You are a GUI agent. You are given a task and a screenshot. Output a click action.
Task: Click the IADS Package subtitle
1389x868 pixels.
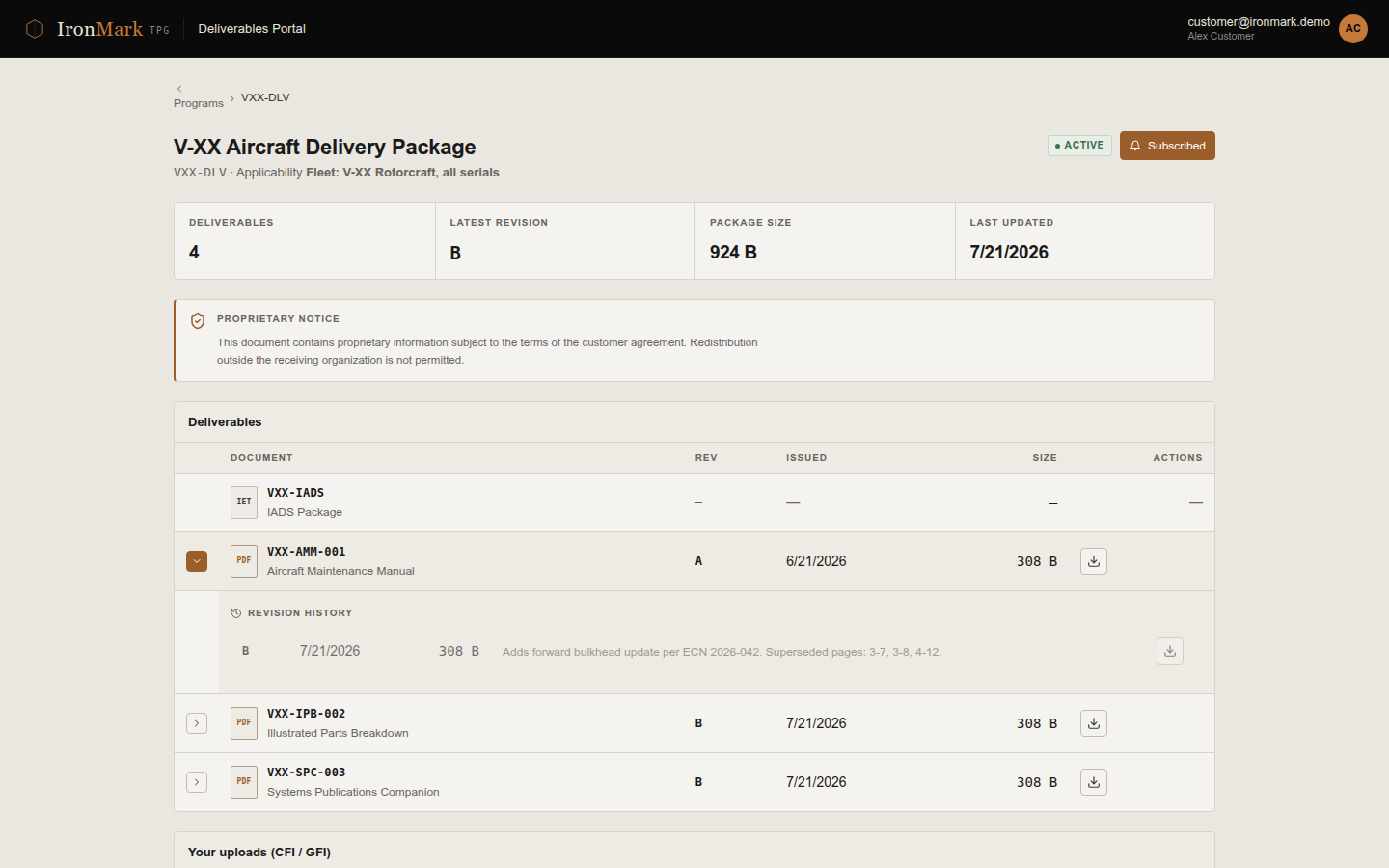click(305, 512)
